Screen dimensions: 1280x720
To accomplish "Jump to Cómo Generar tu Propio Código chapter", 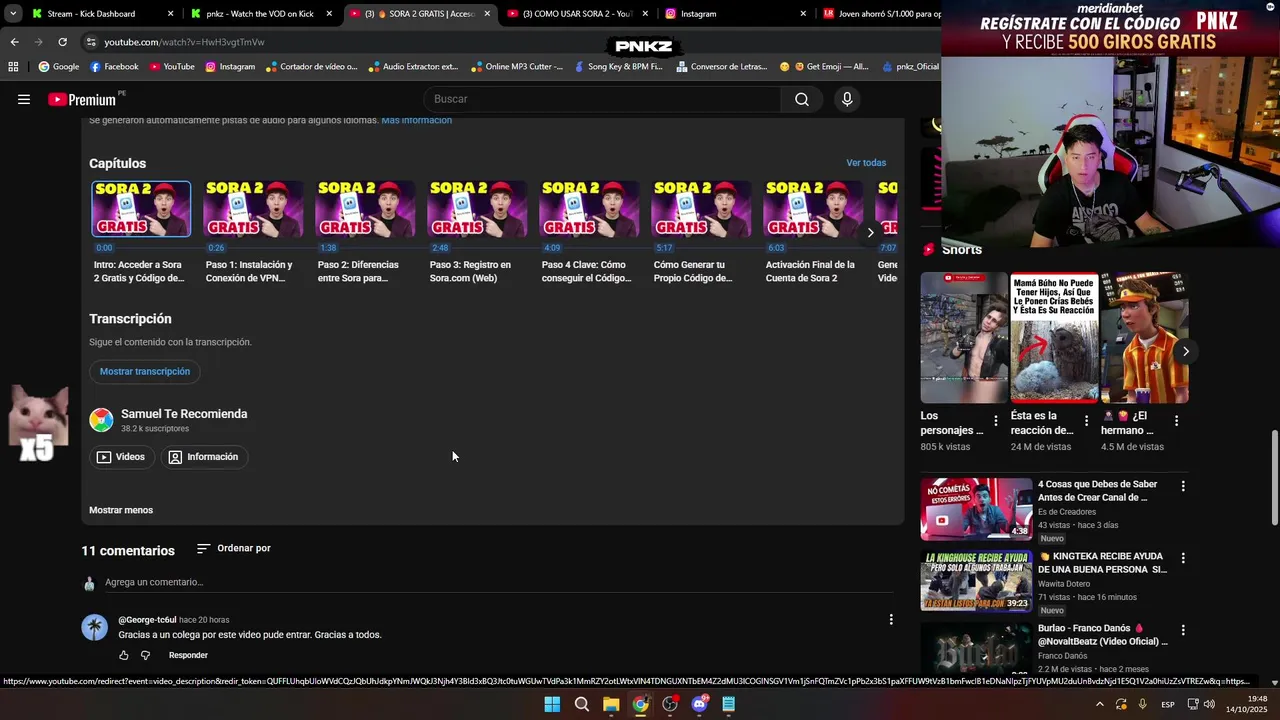I will pos(701,209).
